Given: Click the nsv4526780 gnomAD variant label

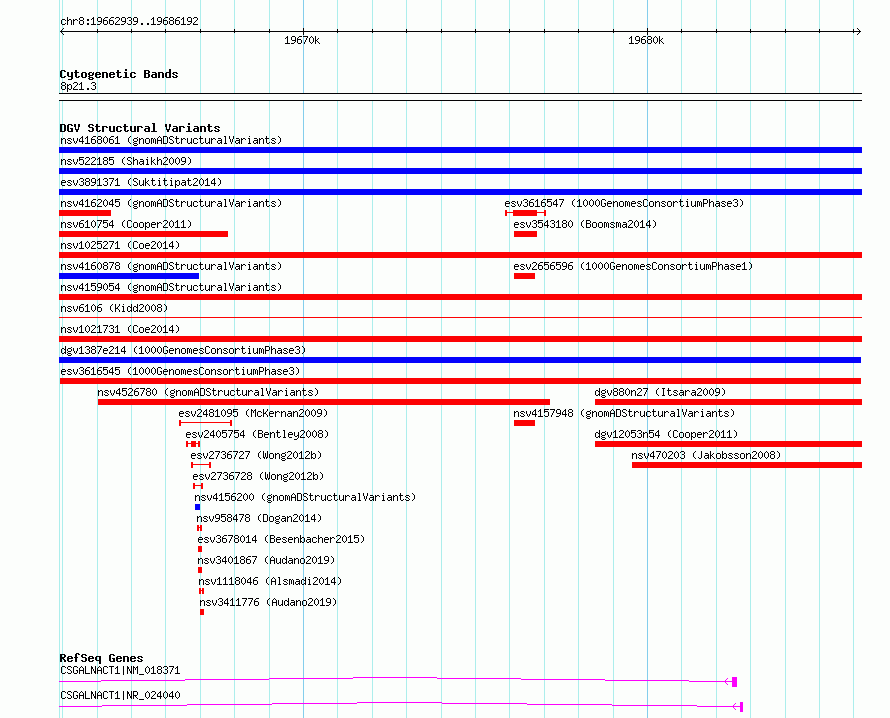Looking at the screenshot, I should (x=208, y=392).
